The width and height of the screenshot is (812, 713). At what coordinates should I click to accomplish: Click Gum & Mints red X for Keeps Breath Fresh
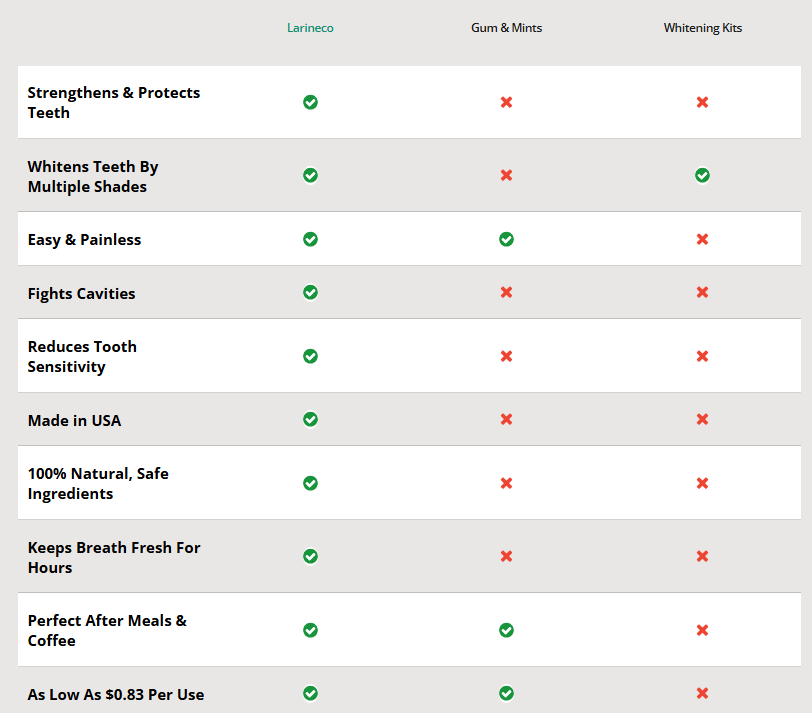(506, 556)
